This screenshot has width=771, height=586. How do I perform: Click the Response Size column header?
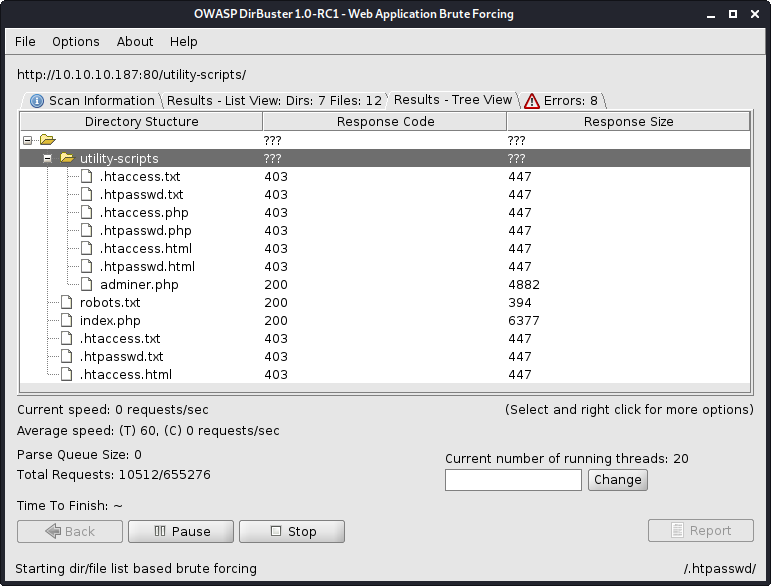pos(628,122)
